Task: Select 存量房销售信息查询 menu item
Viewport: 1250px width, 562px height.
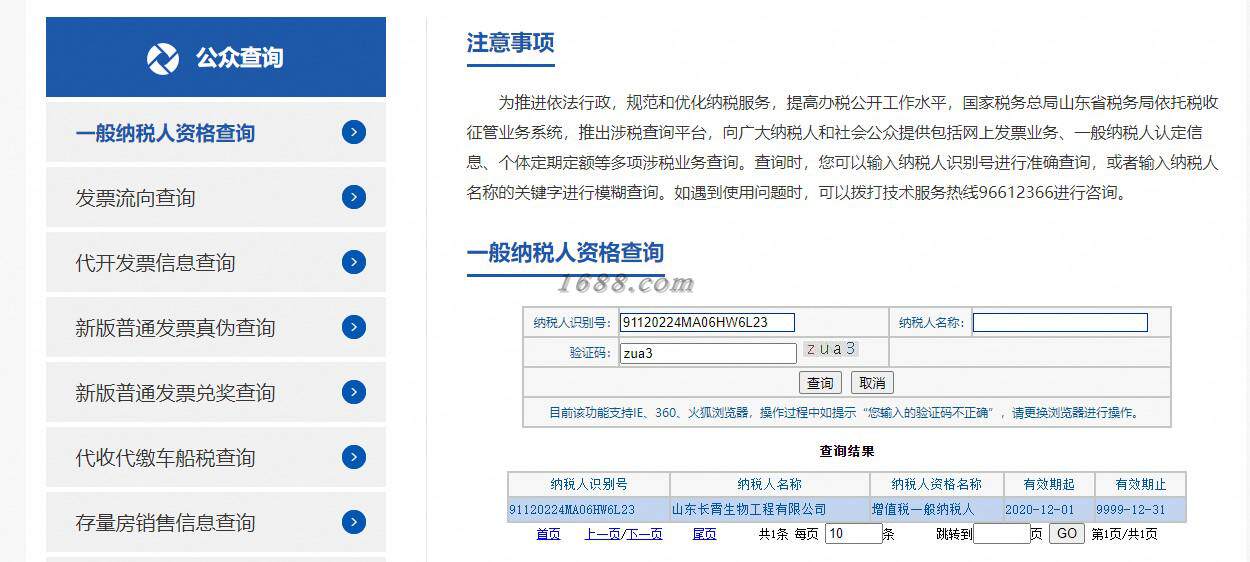Action: click(x=216, y=522)
